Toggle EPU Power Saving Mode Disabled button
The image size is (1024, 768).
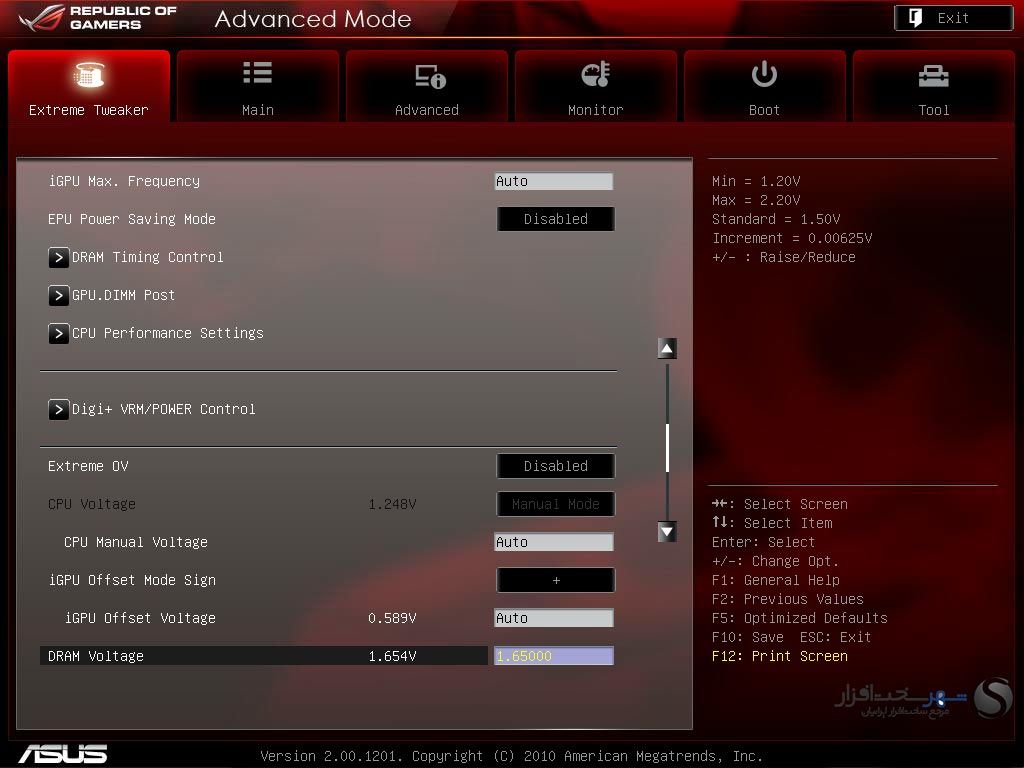pyautogui.click(x=556, y=219)
